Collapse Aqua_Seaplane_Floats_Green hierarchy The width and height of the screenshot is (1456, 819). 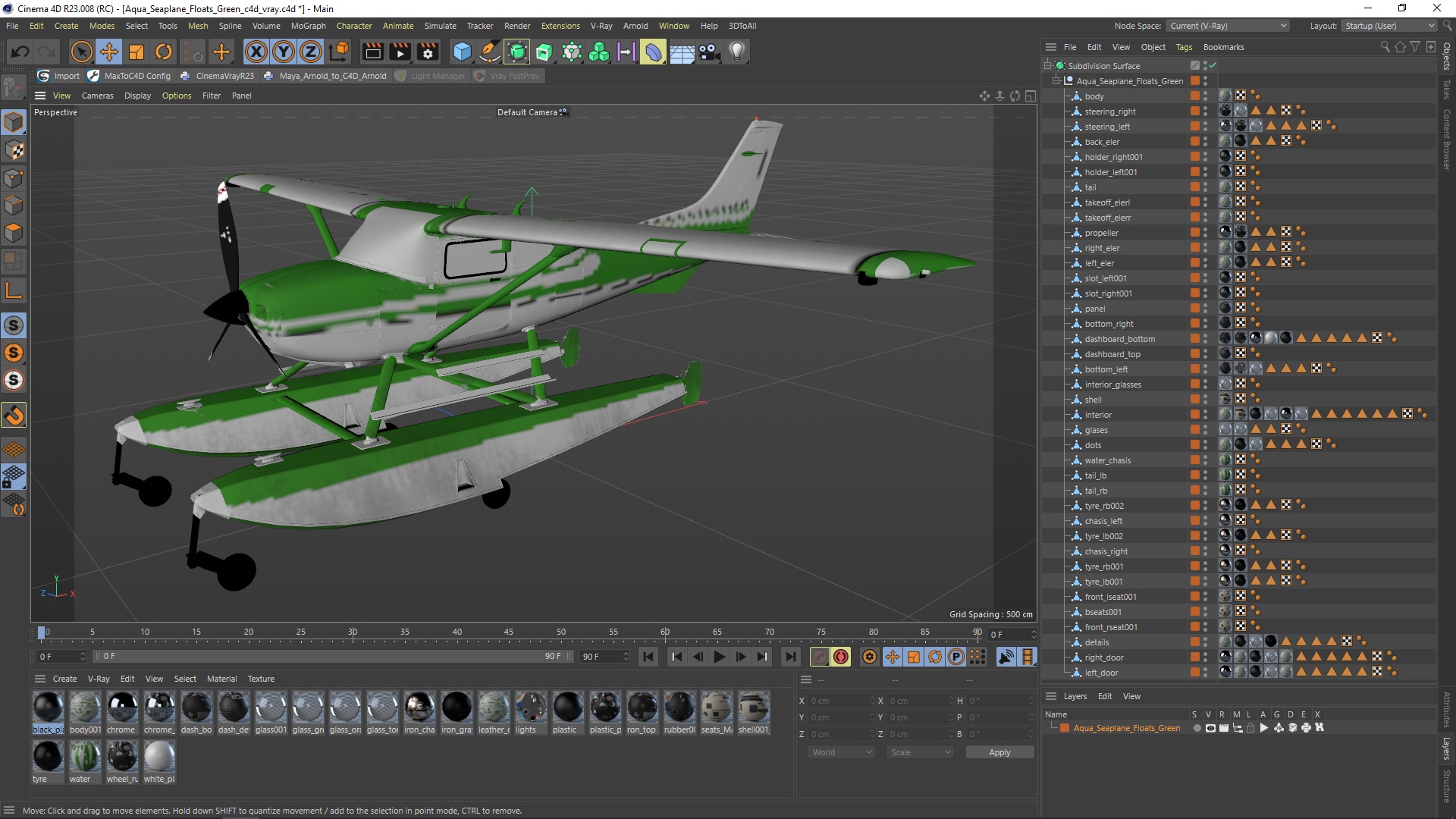pyautogui.click(x=1056, y=80)
